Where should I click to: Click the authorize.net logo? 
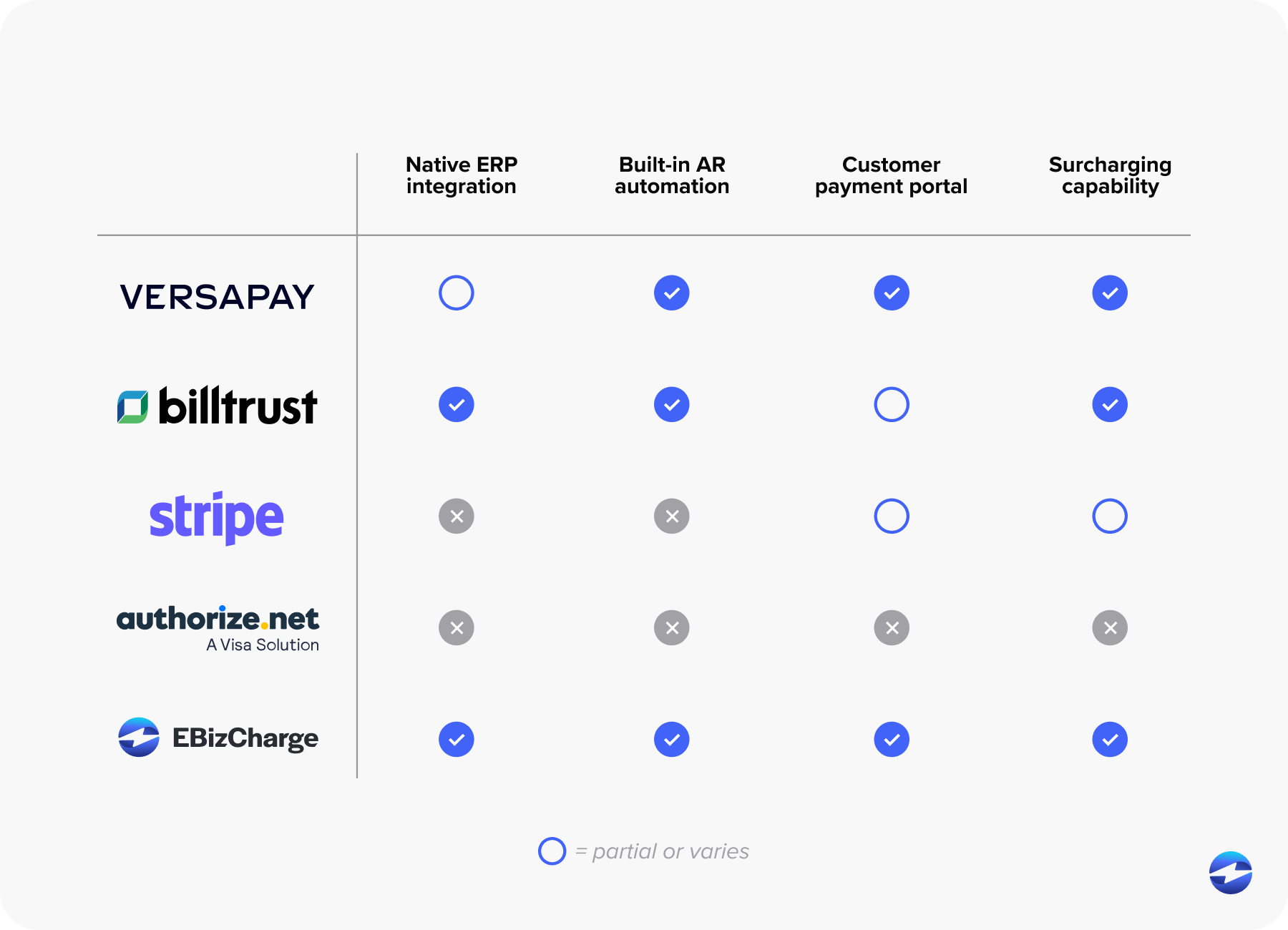click(218, 629)
